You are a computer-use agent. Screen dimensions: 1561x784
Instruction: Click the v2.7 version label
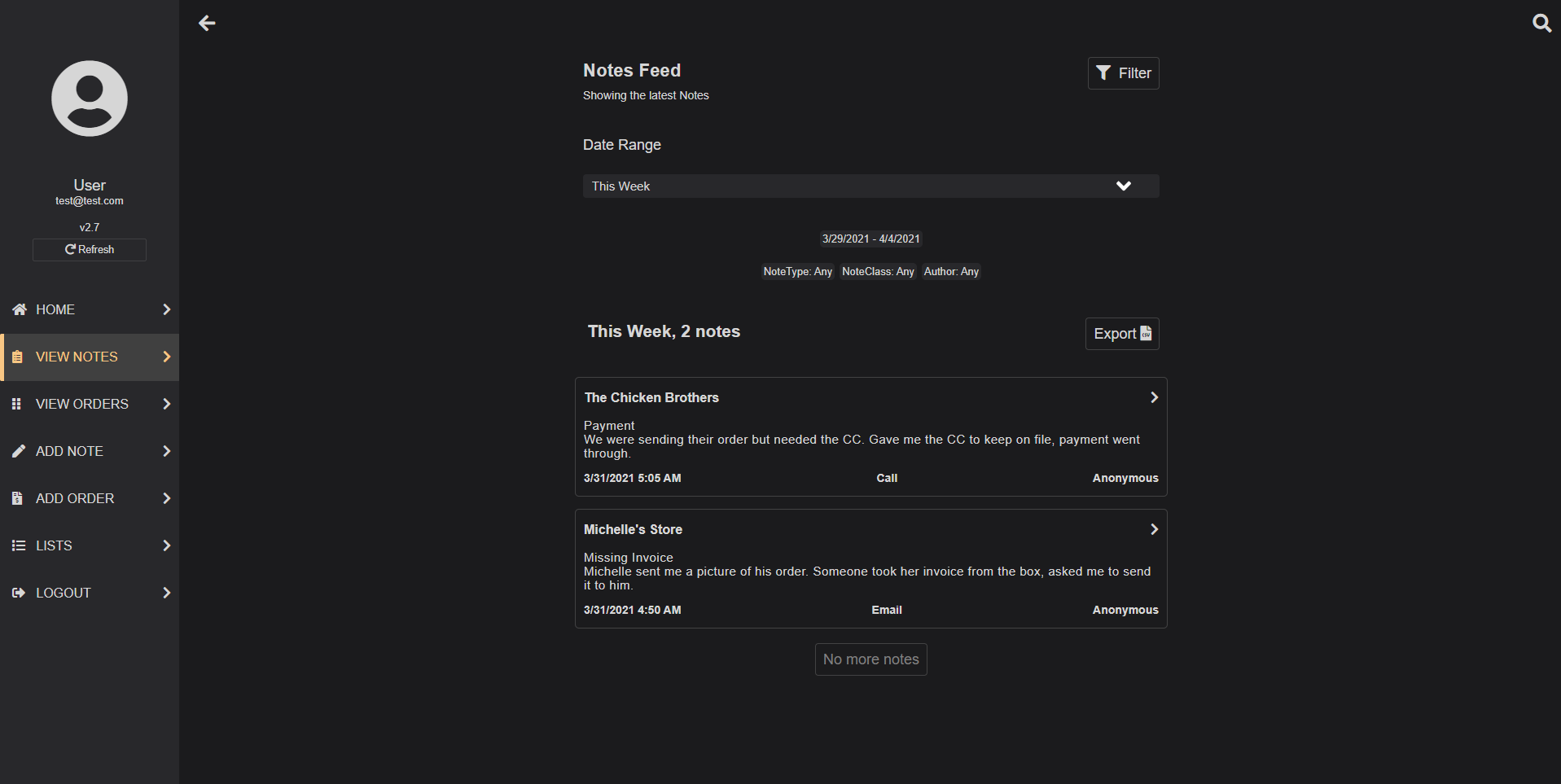pyautogui.click(x=90, y=228)
